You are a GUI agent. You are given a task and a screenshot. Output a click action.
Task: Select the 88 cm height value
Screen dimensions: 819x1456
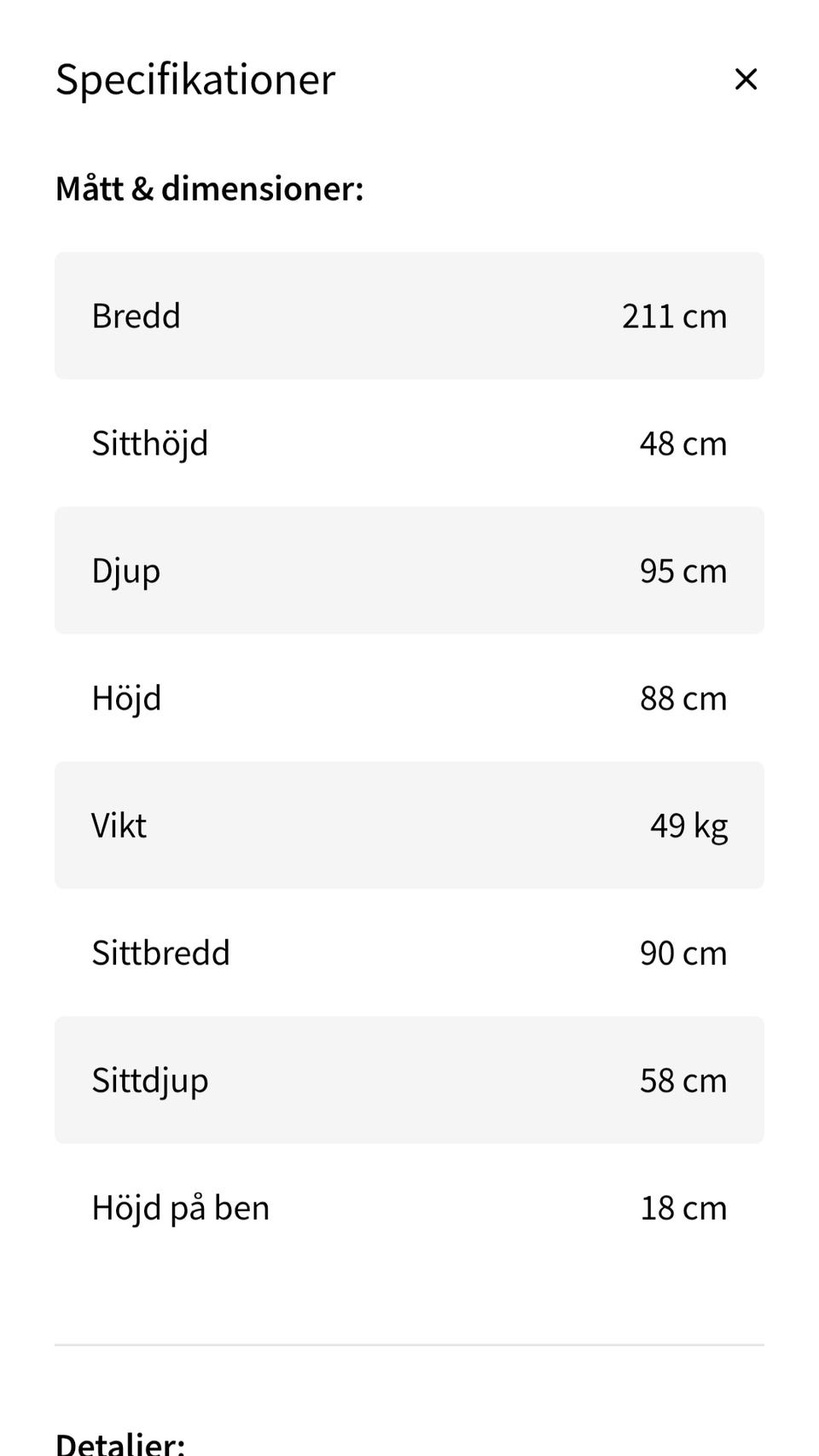tap(682, 698)
